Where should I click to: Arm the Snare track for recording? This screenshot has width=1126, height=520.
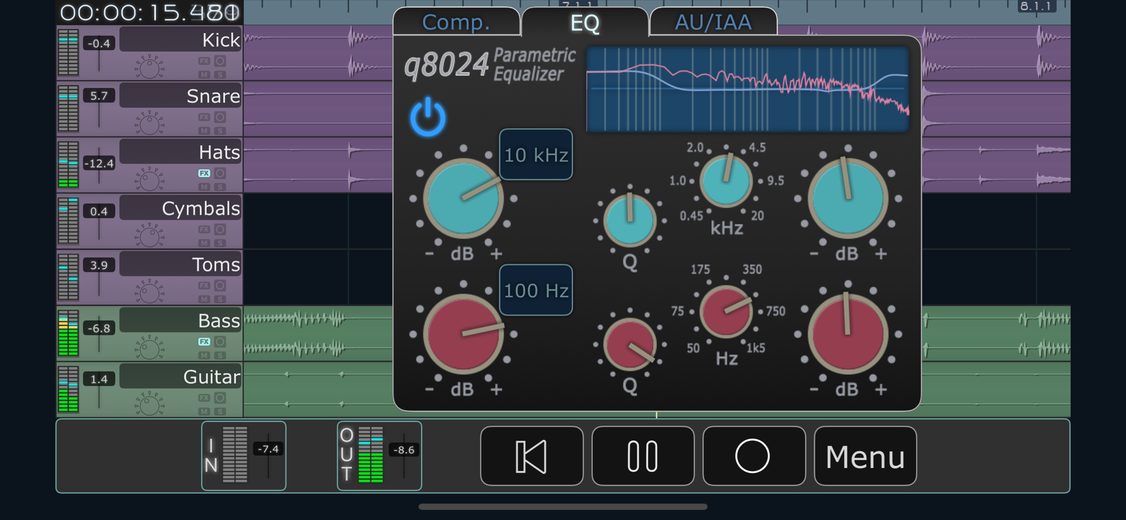(x=220, y=117)
